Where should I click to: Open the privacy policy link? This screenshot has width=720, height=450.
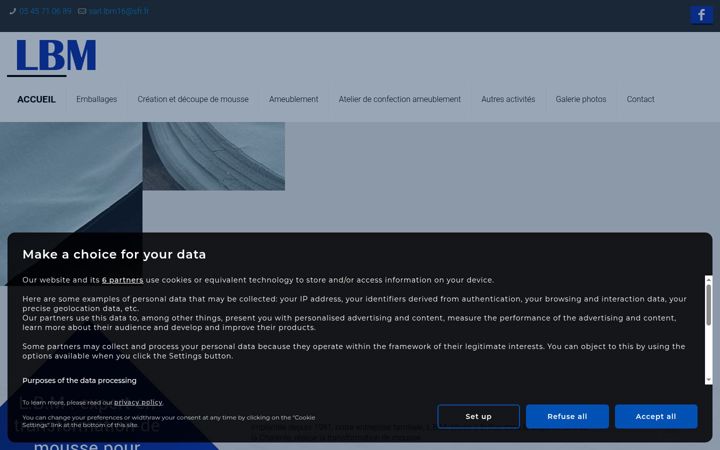pyautogui.click(x=138, y=403)
